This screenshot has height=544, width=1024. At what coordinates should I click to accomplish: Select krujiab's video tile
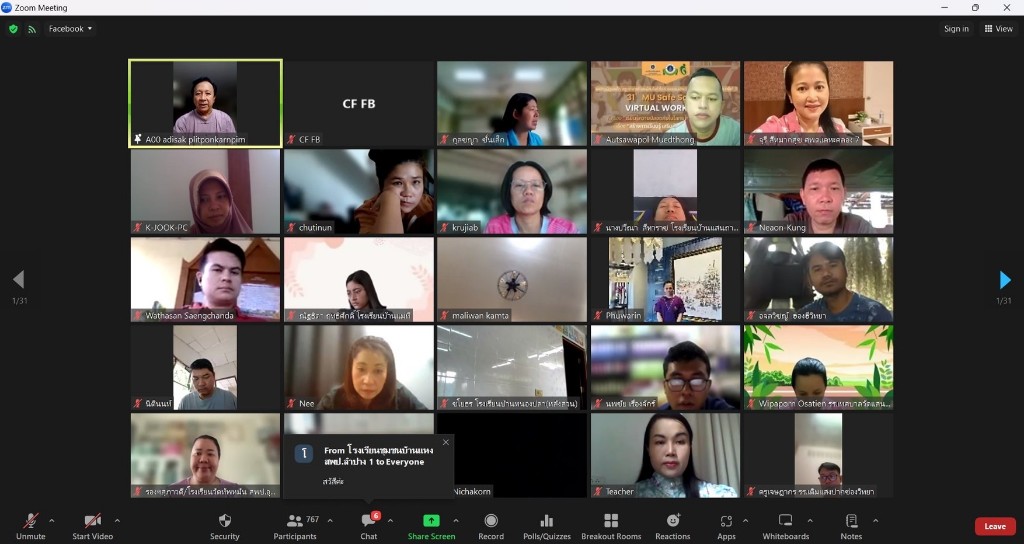tap(512, 191)
